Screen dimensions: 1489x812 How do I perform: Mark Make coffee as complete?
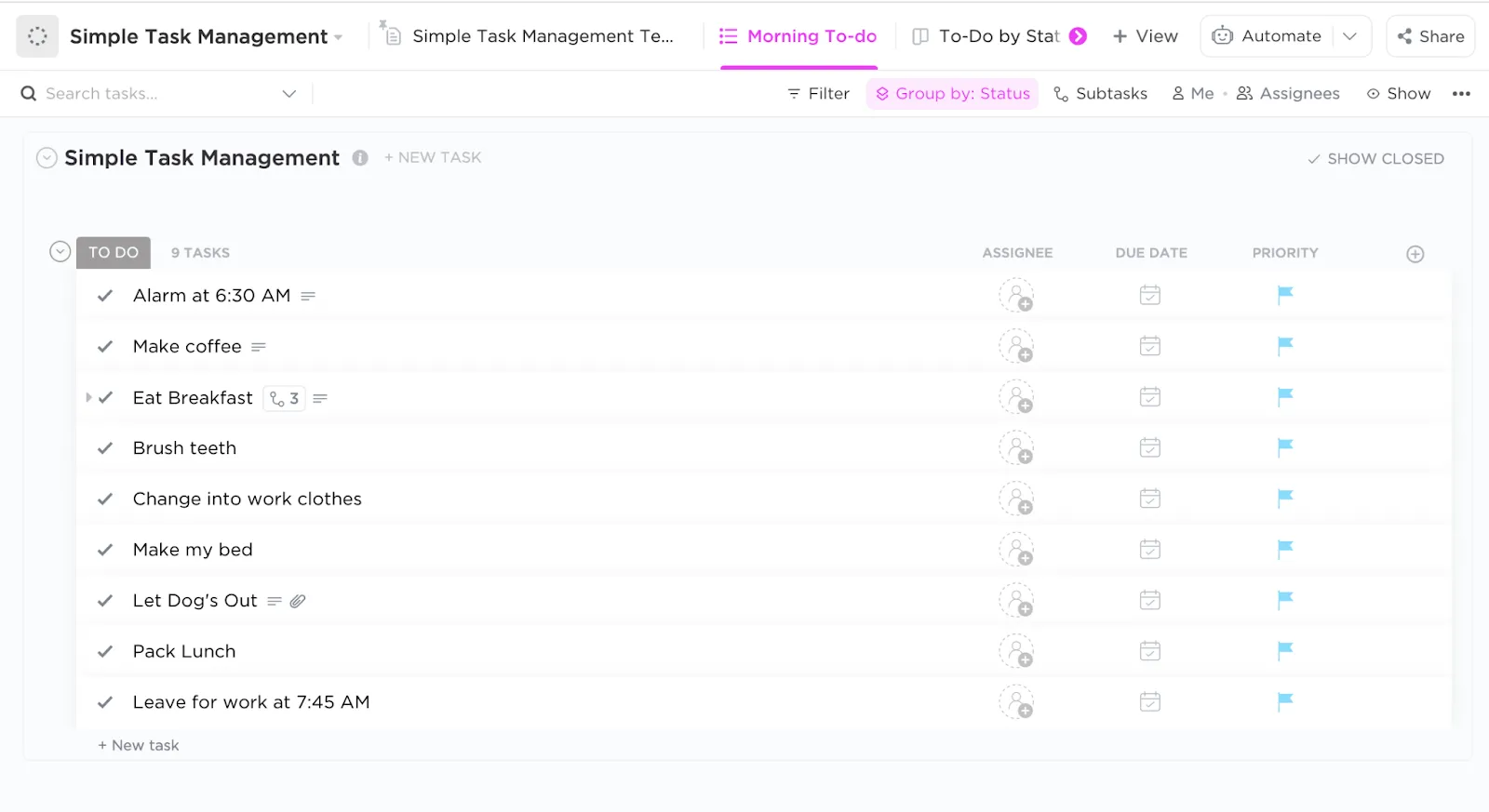coord(105,347)
